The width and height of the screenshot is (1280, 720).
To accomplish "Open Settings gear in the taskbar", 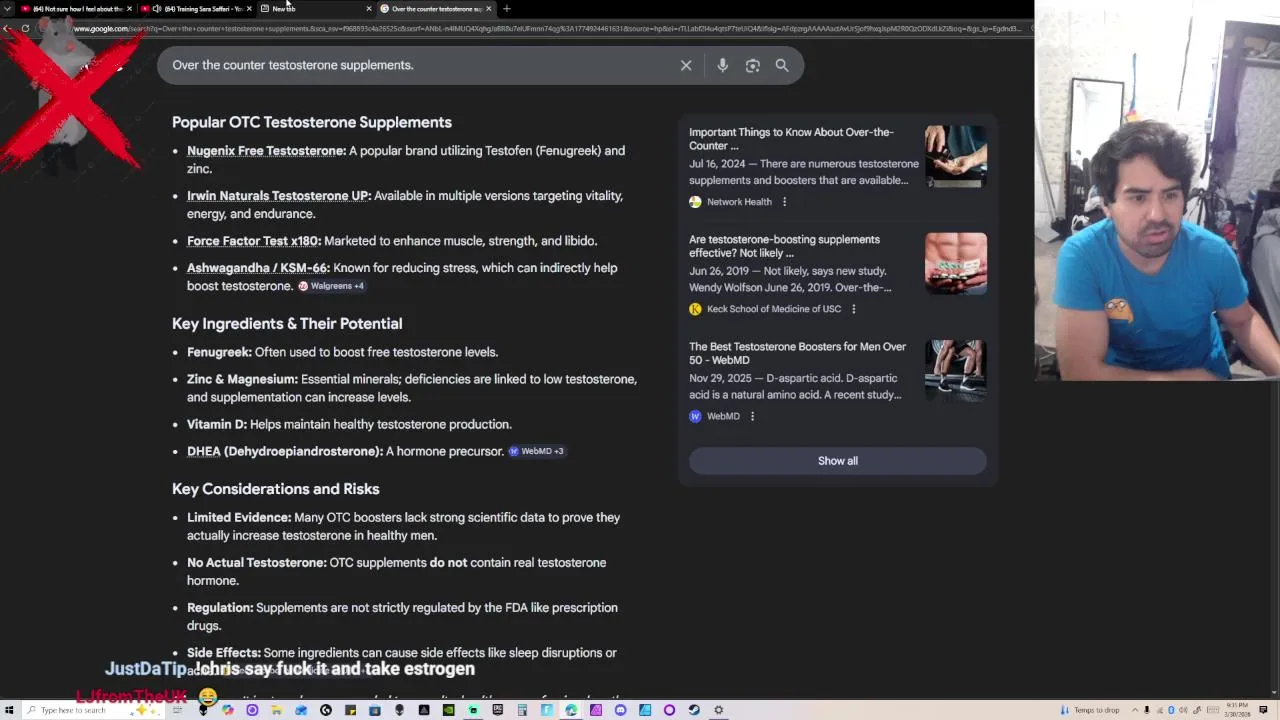I will pos(718,710).
